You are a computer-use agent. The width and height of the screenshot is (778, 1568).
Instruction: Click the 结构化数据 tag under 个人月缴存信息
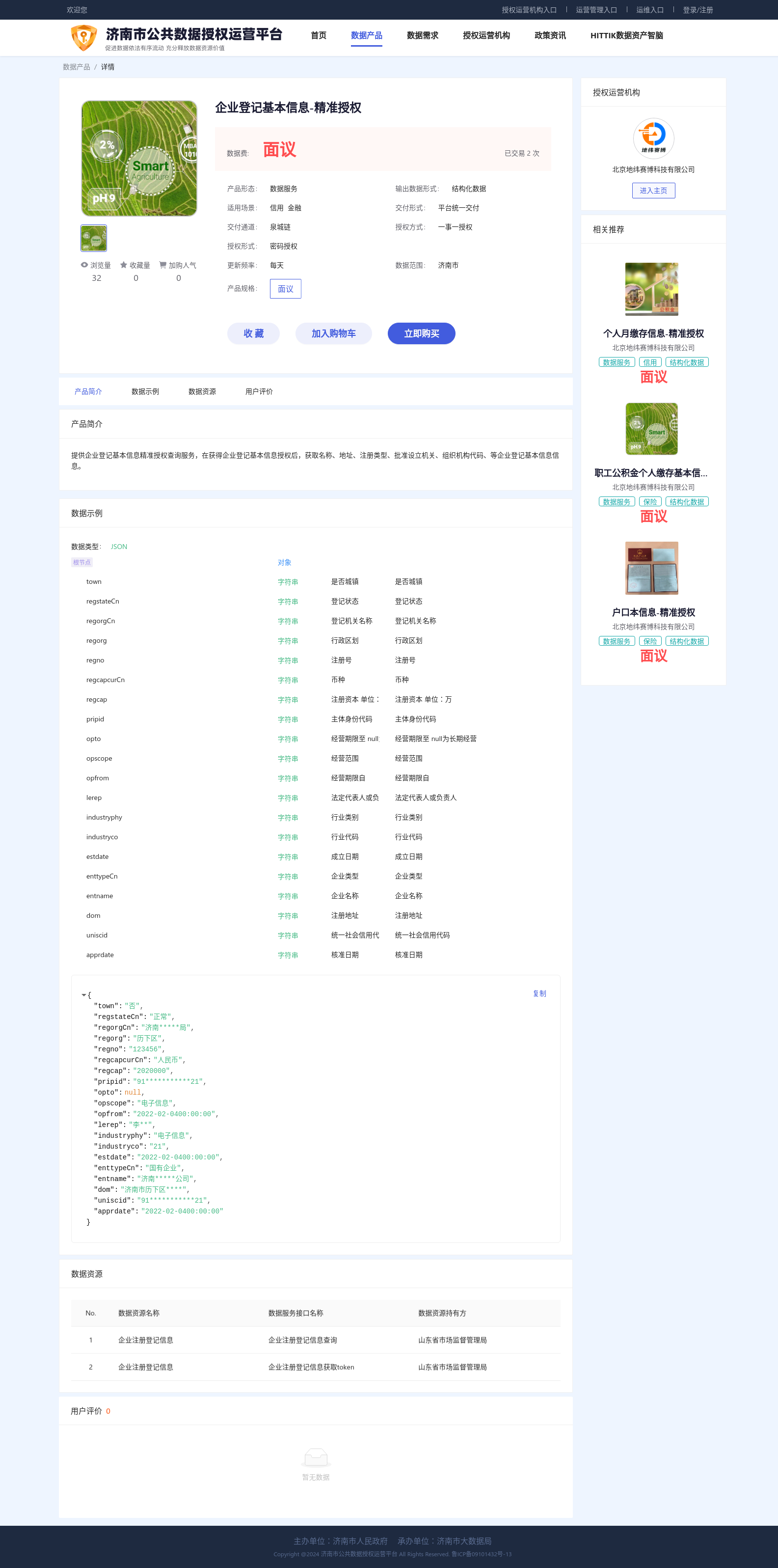[687, 362]
